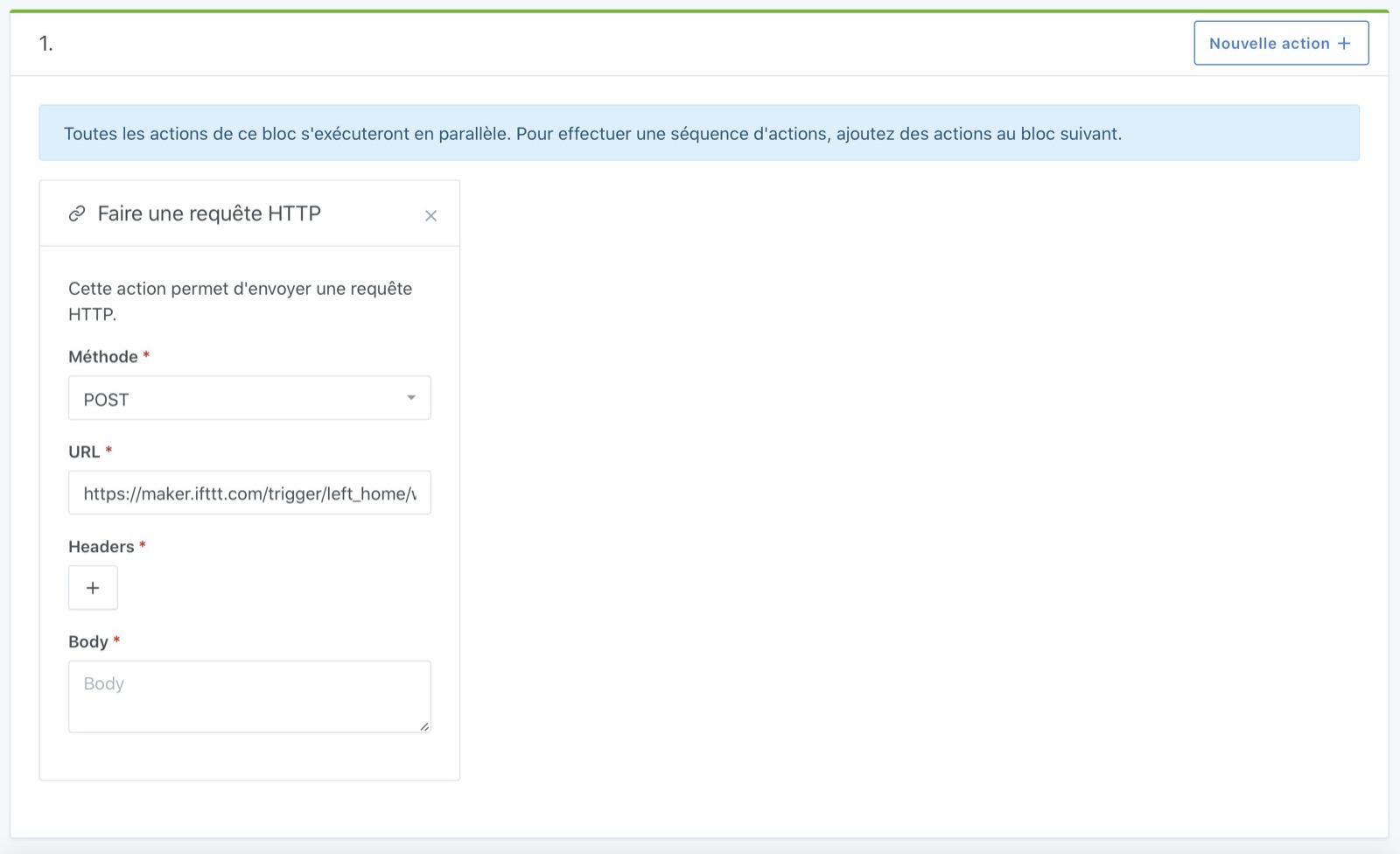Add a header with the plus button
Viewport: 1400px width, 854px height.
[x=93, y=588]
